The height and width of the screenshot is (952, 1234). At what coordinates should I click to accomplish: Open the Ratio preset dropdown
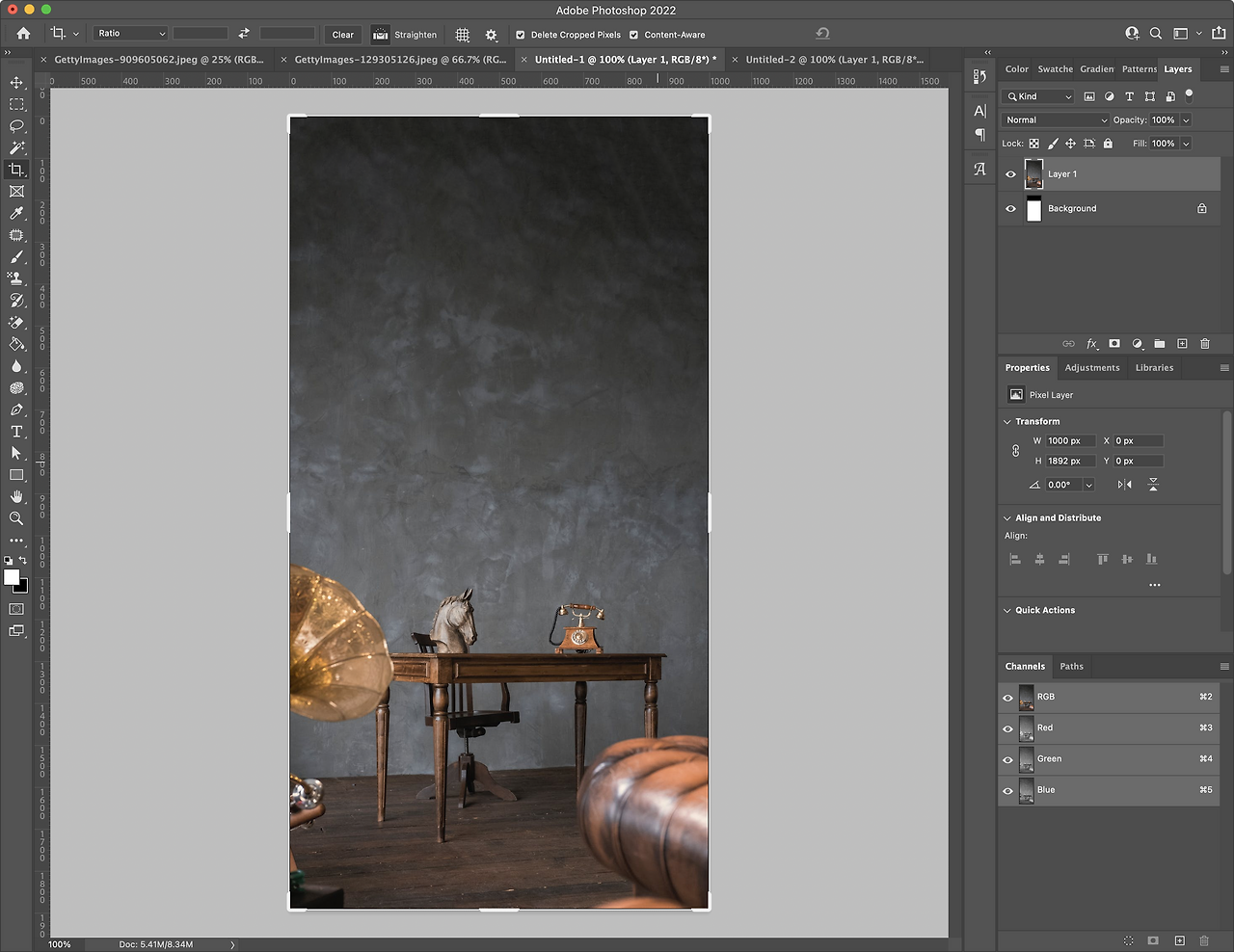coord(131,34)
